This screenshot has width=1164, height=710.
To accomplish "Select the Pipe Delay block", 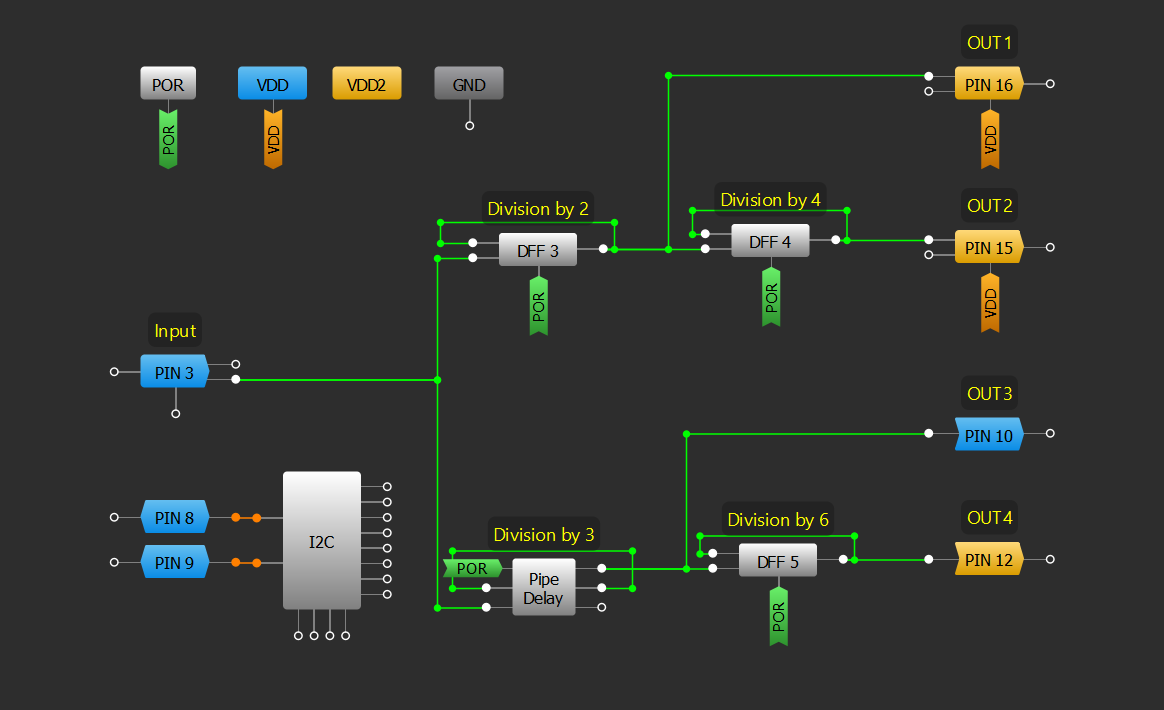I will pyautogui.click(x=543, y=587).
